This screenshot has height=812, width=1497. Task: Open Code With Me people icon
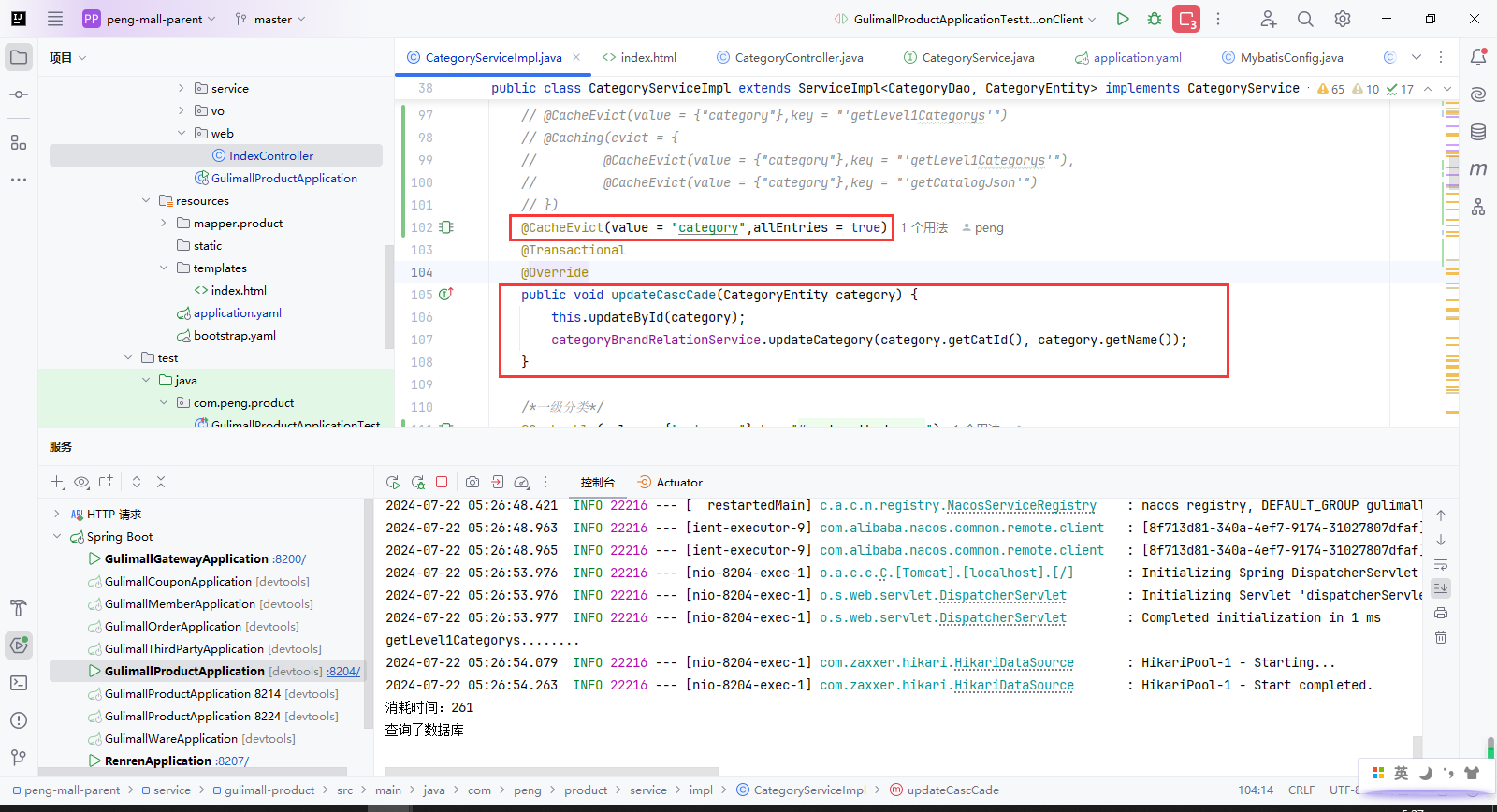click(x=1268, y=19)
